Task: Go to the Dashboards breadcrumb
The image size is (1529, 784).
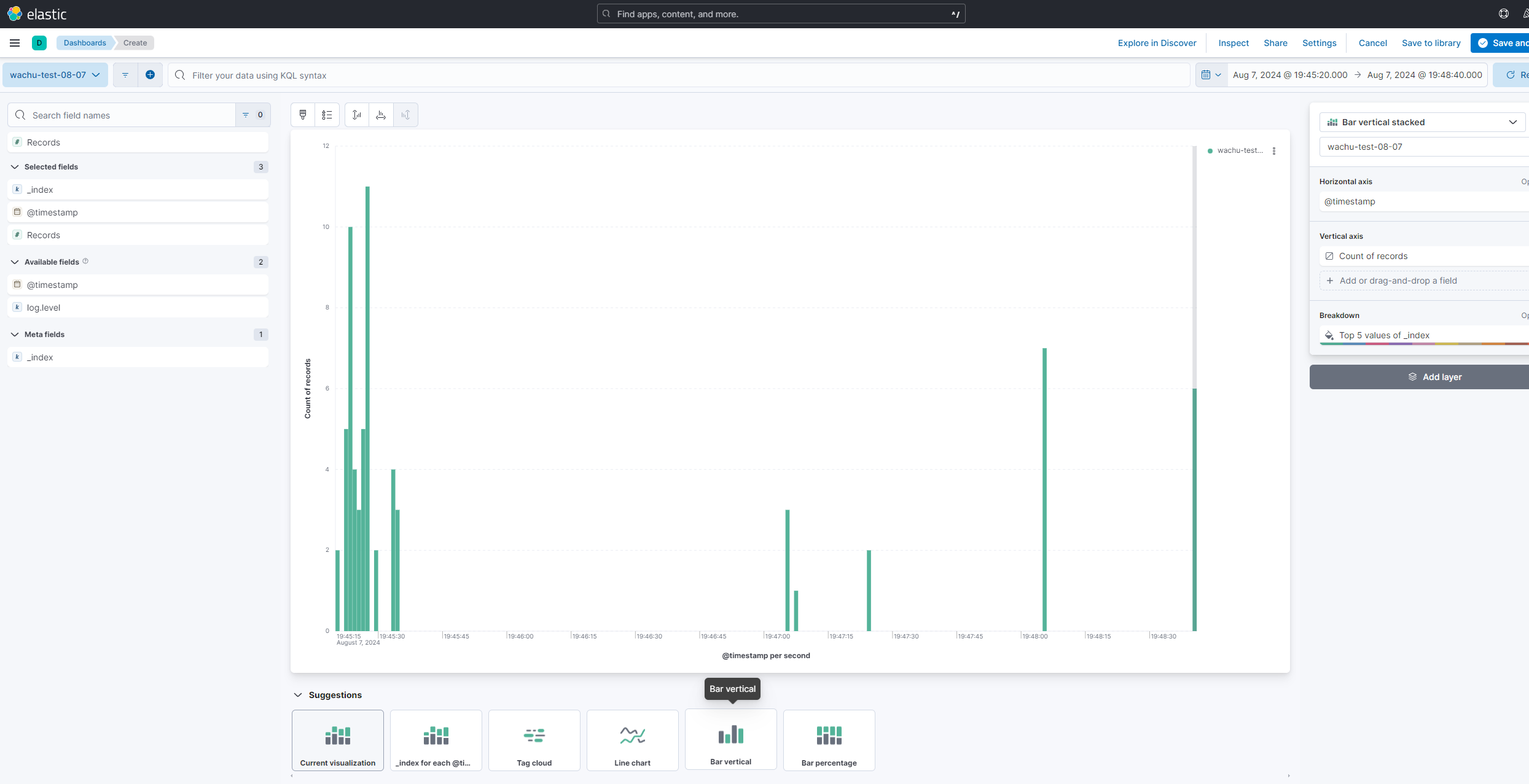Action: coord(85,43)
